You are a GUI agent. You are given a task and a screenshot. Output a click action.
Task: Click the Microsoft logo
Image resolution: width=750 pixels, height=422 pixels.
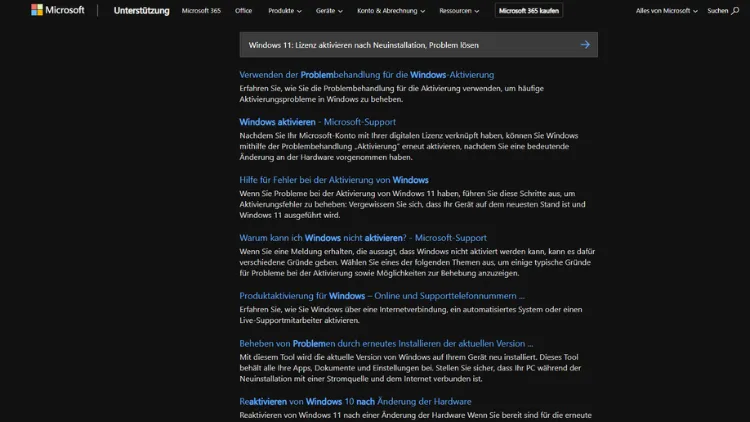coord(58,10)
